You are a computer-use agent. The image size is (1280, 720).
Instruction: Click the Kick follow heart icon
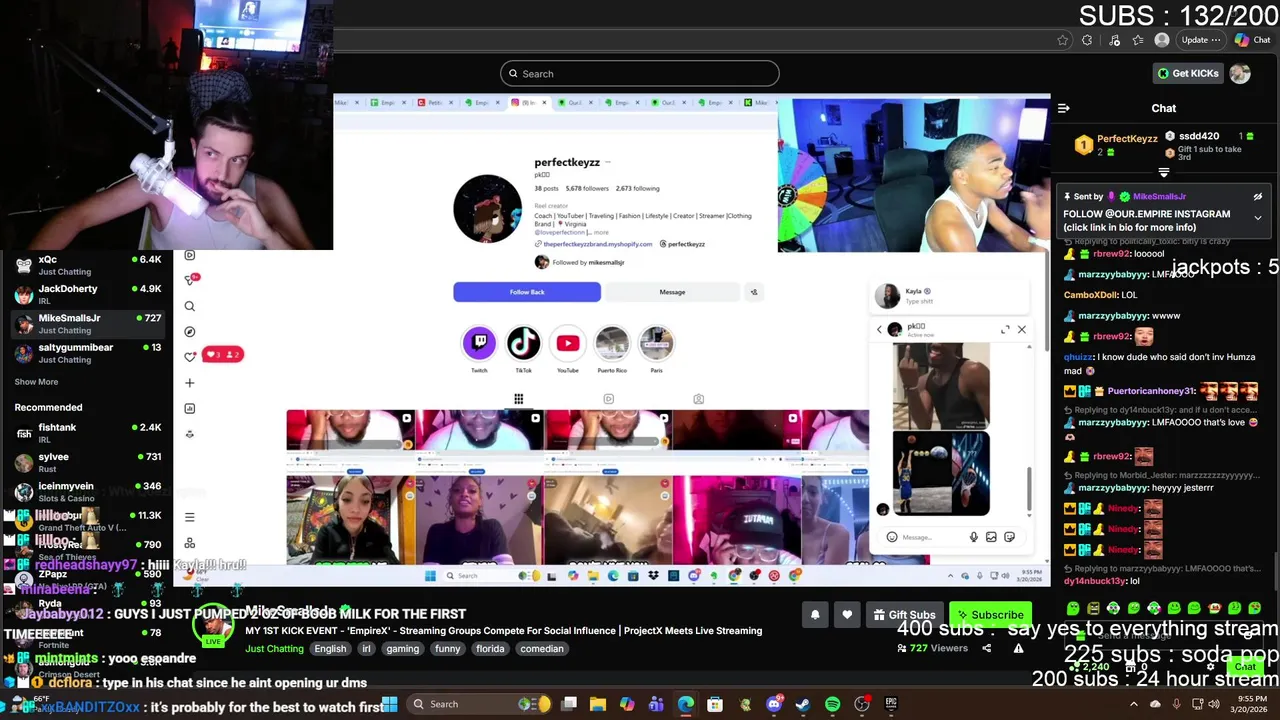847,615
